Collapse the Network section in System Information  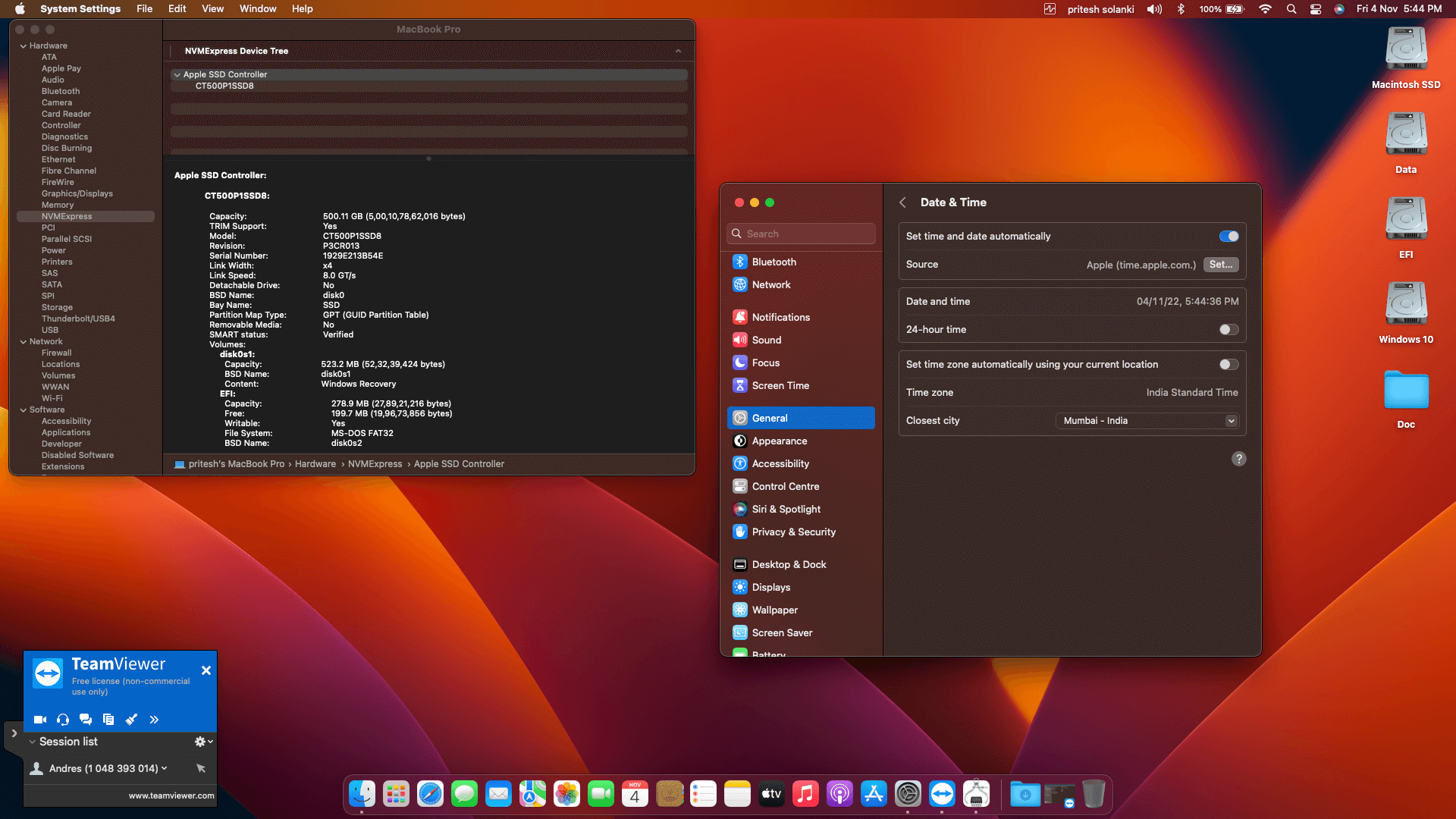pyautogui.click(x=24, y=342)
